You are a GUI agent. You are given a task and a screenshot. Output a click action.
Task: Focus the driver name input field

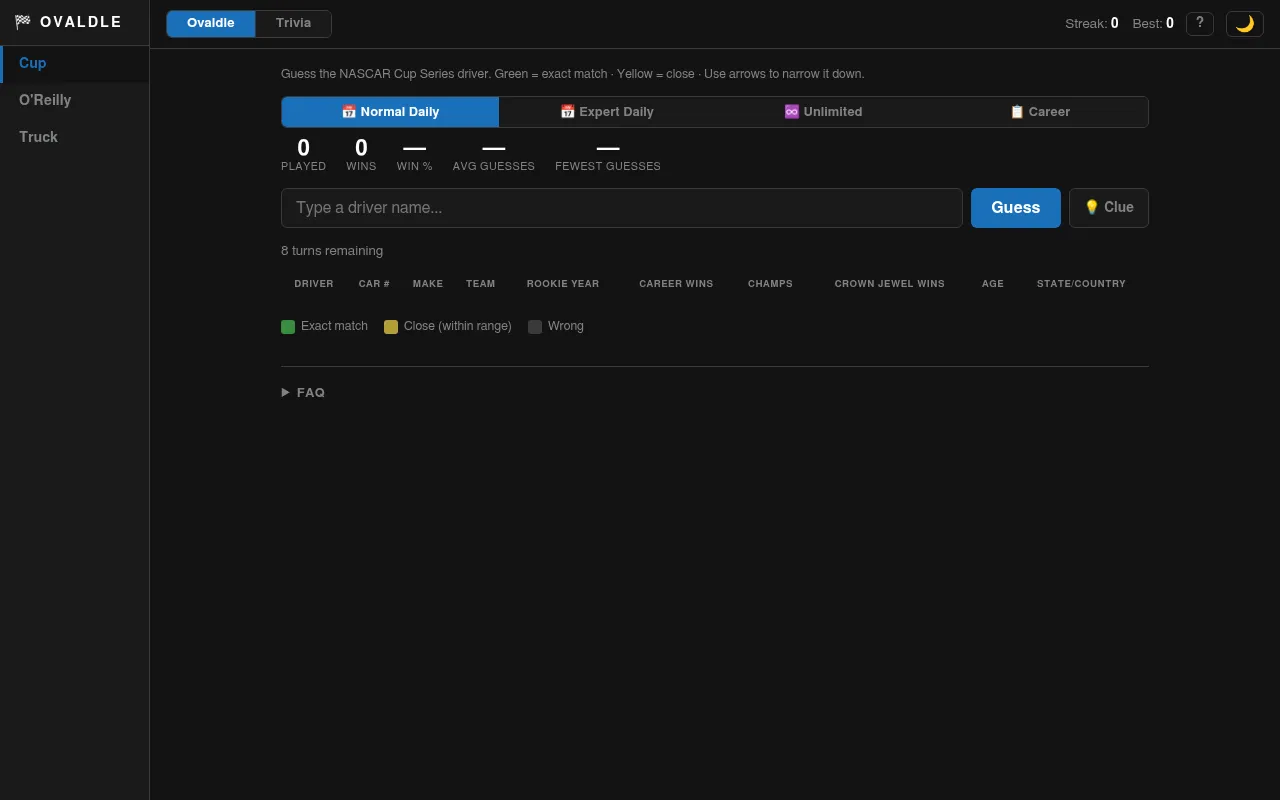[622, 208]
